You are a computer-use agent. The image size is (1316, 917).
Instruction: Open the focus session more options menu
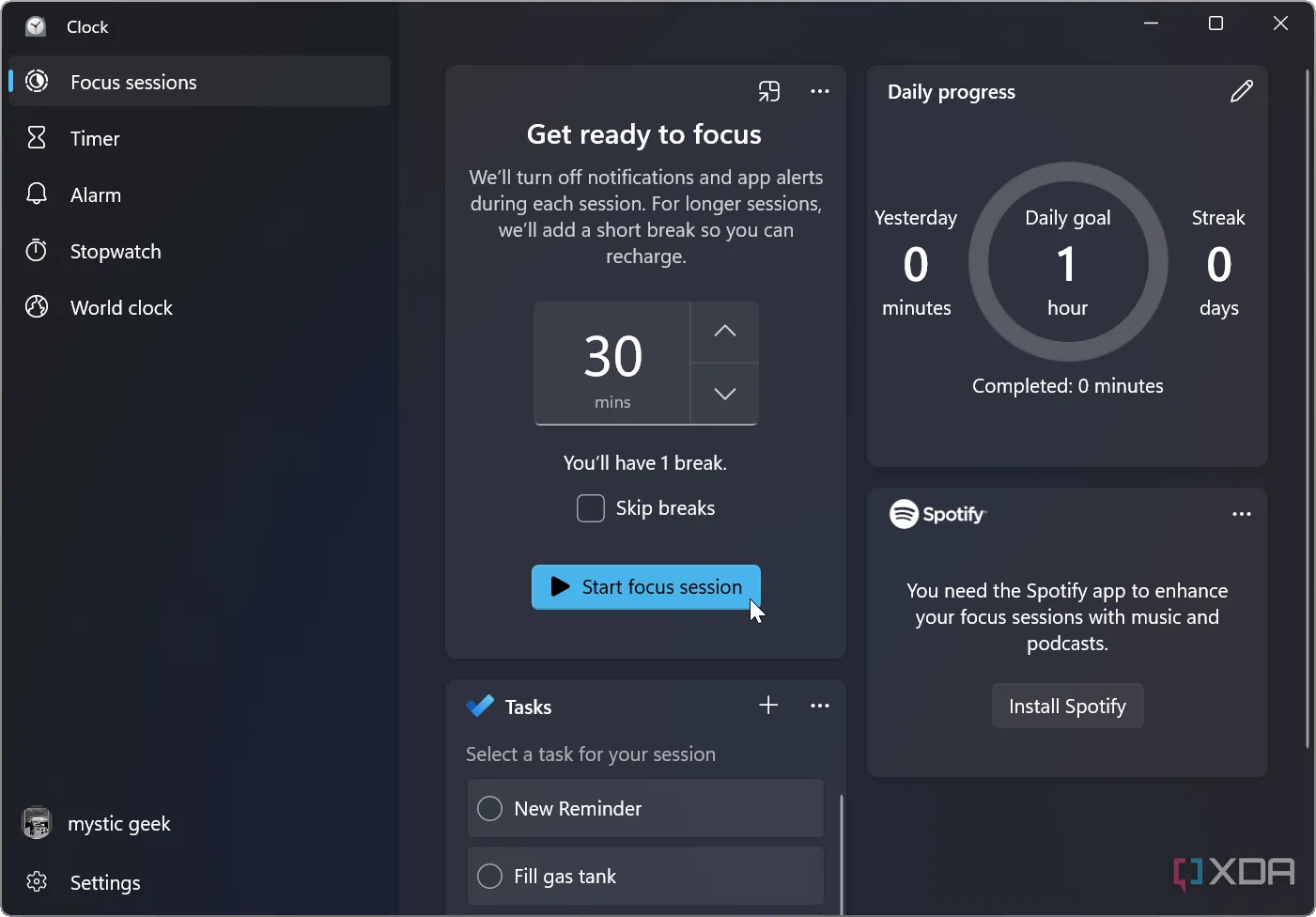(x=819, y=91)
